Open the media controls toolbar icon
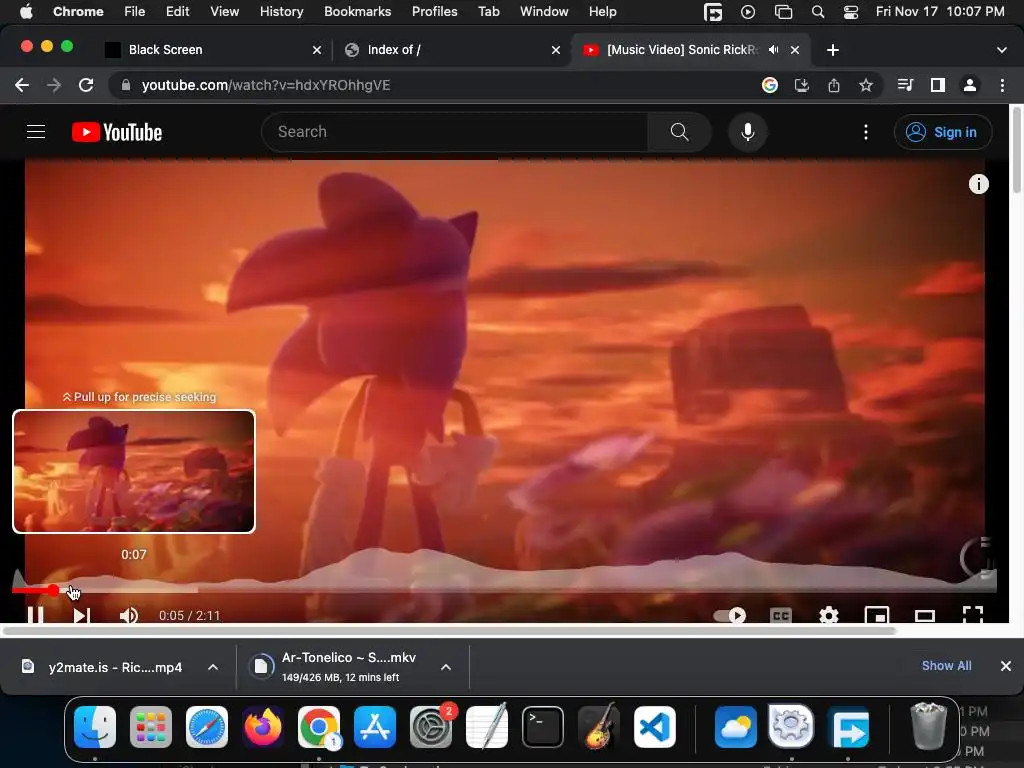 click(905, 85)
